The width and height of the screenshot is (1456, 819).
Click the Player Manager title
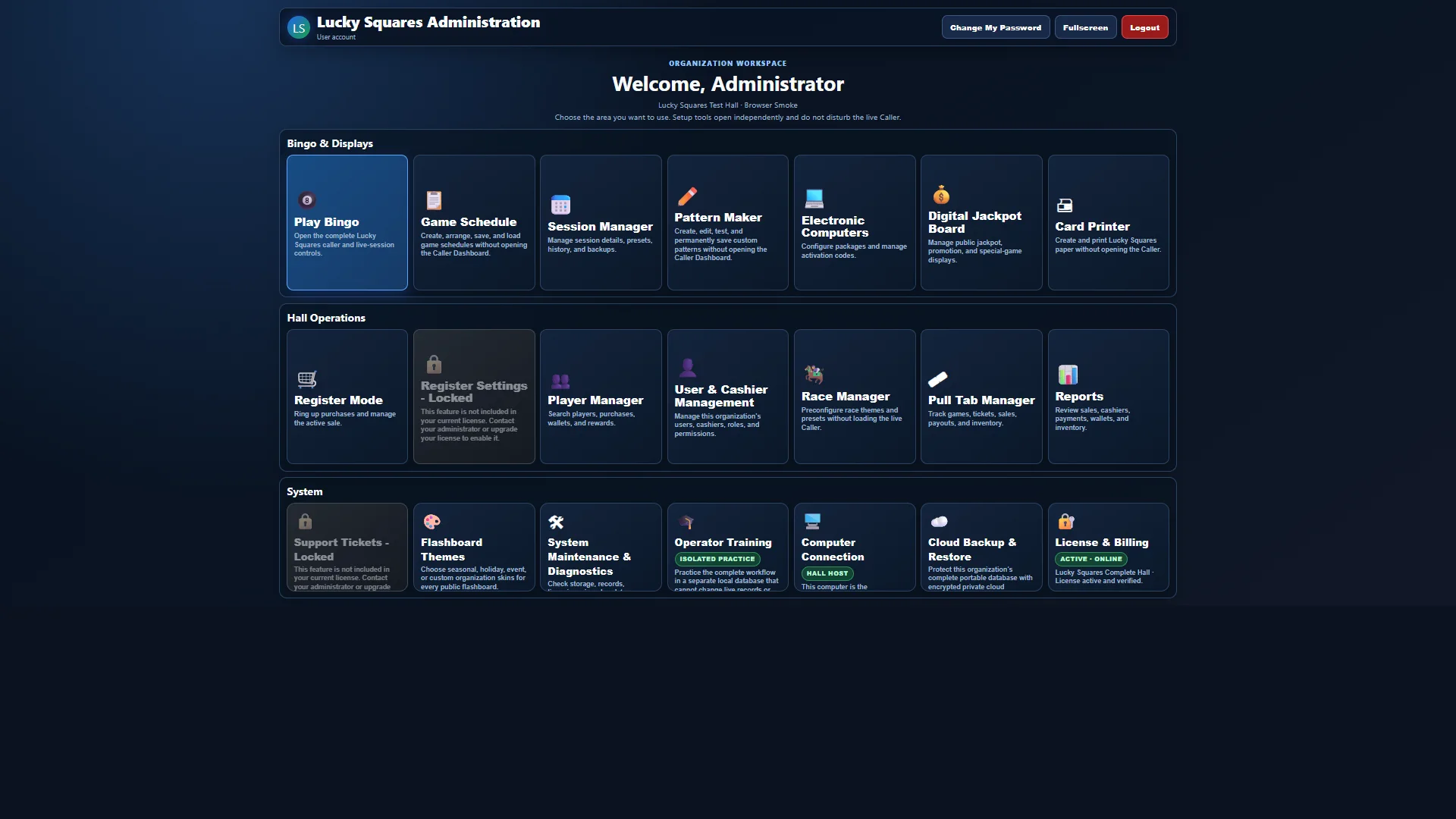click(595, 400)
